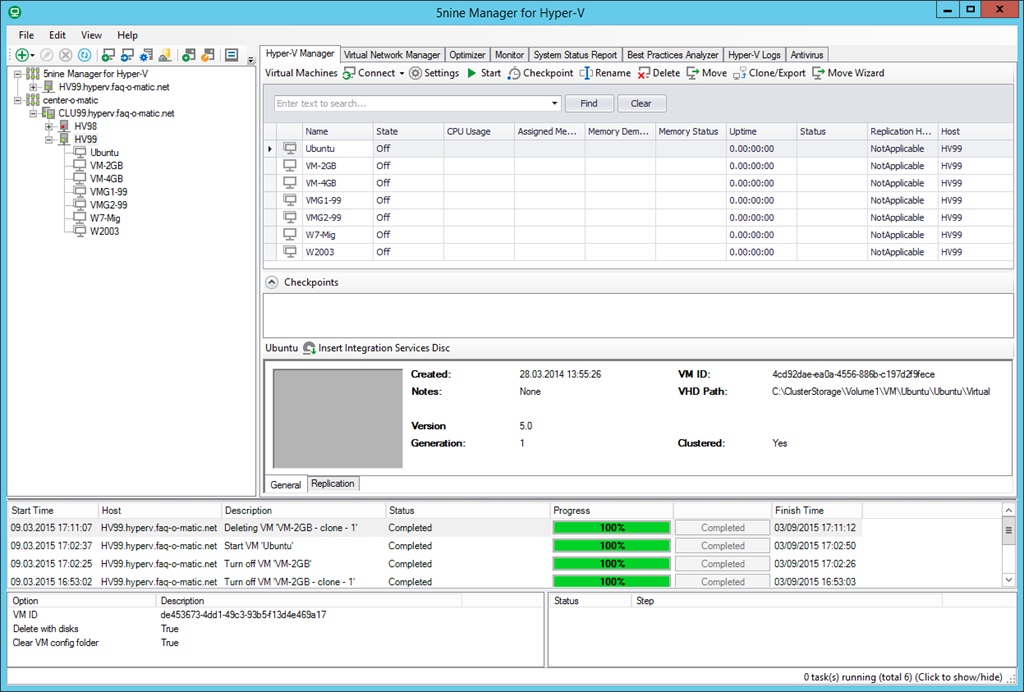Click monitor icon in W2003 table row
This screenshot has width=1024, height=692.
(289, 251)
